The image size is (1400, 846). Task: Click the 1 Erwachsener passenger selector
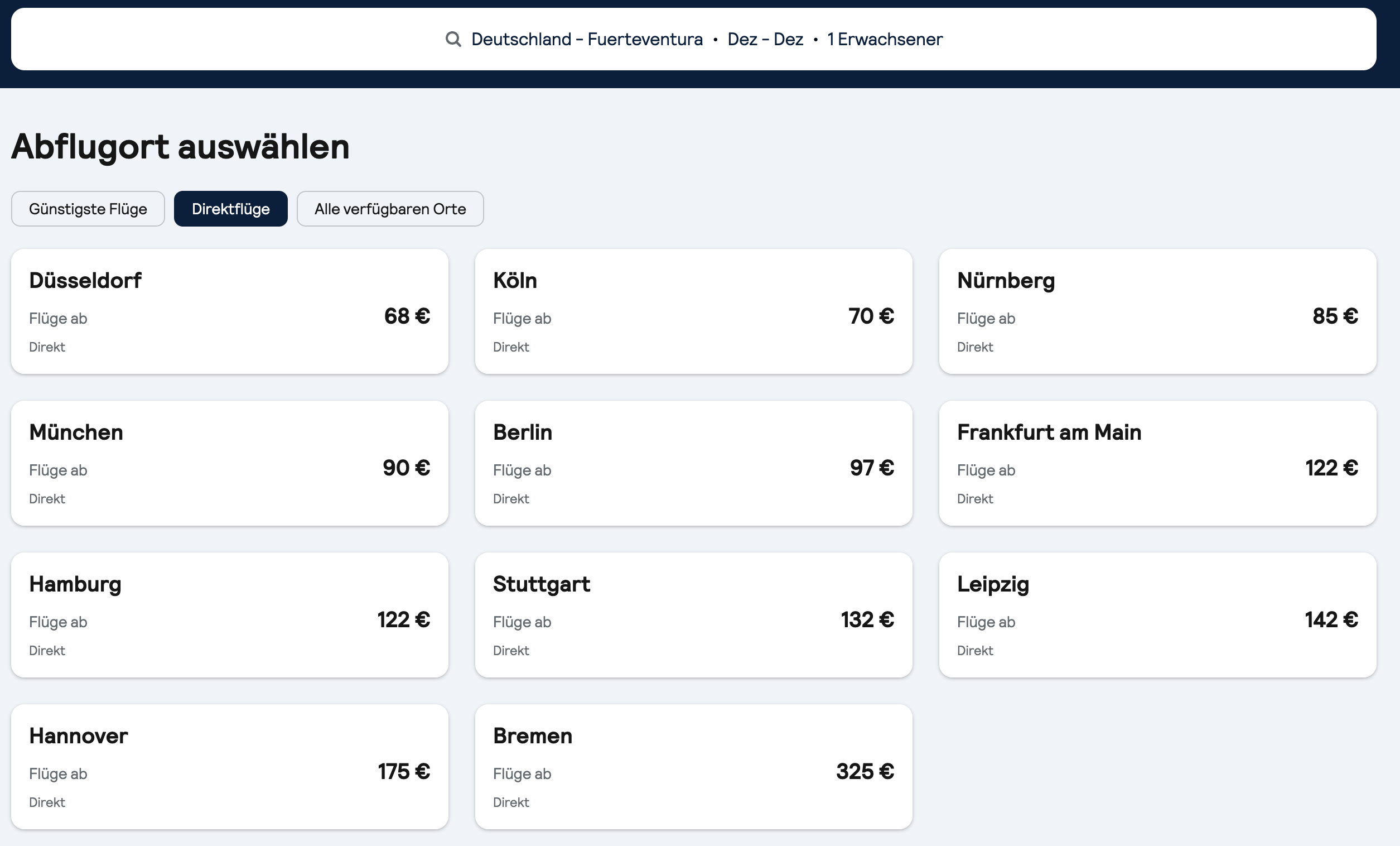pos(885,39)
